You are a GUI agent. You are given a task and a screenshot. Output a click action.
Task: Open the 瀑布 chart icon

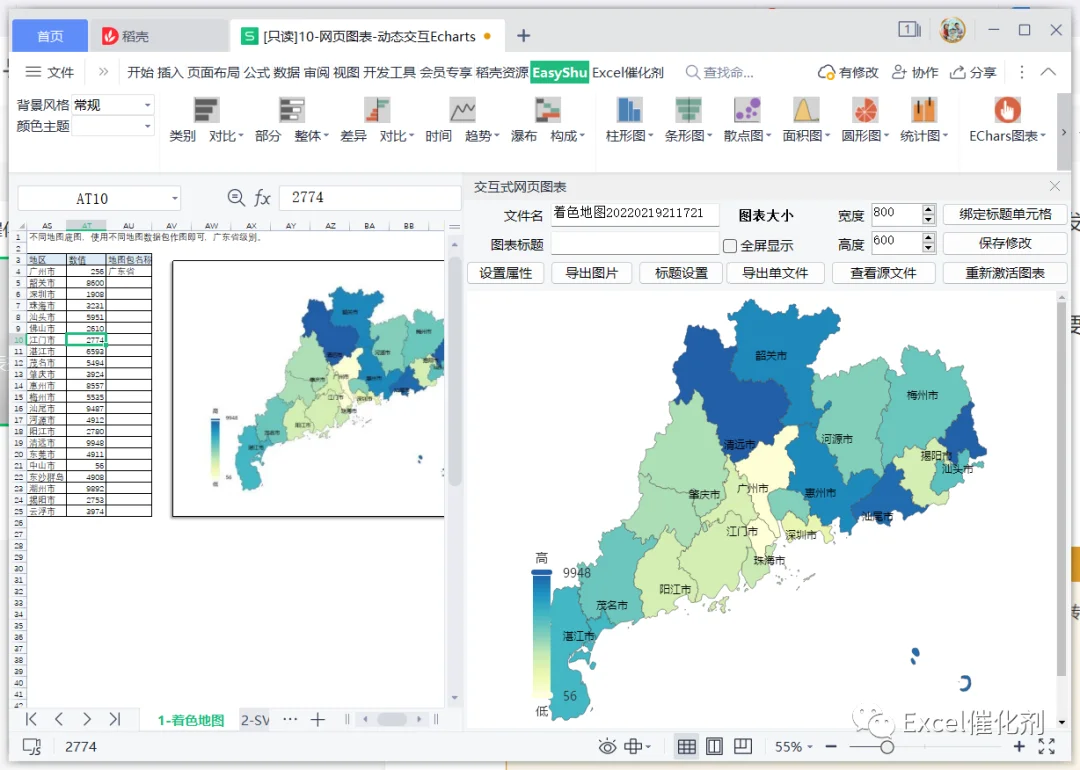point(548,110)
